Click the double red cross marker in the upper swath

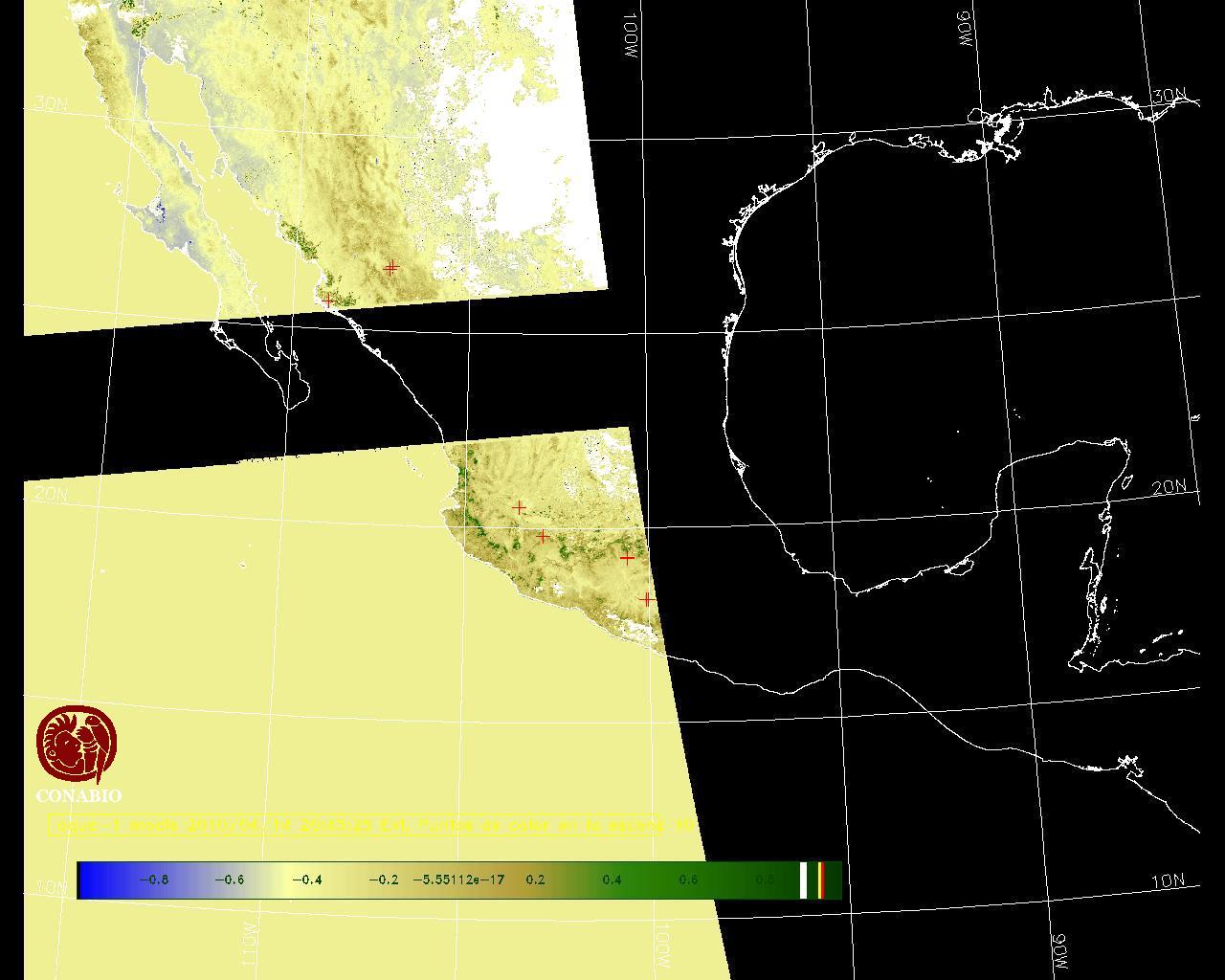point(390,268)
